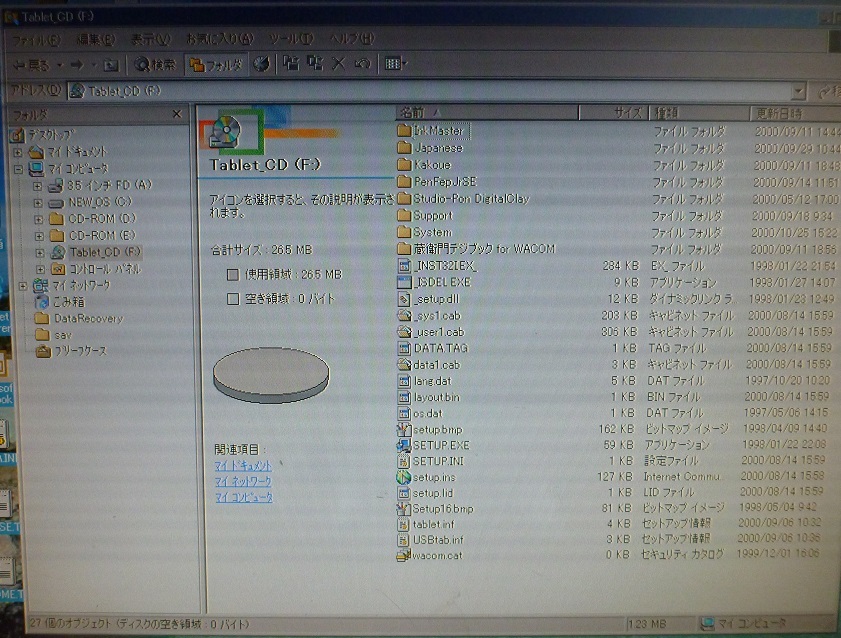Select the SETUP.INI file icon

coord(403,461)
